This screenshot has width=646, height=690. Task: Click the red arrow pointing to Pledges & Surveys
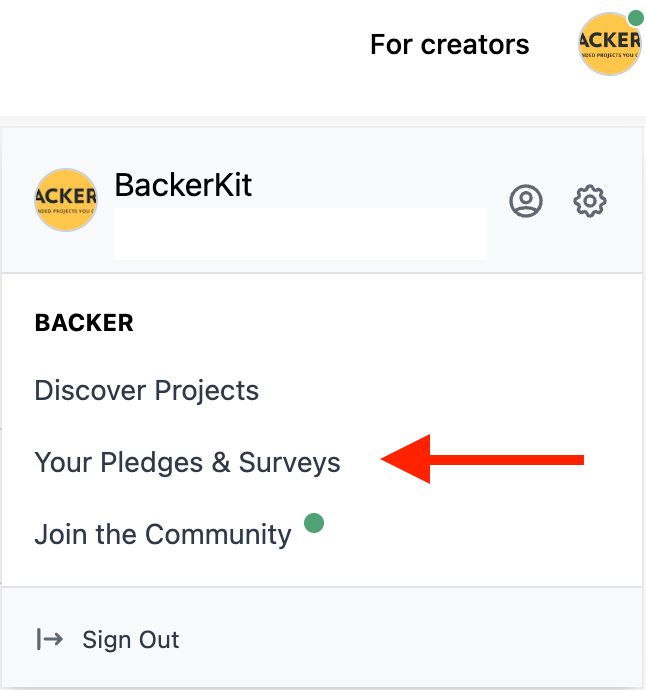coord(482,459)
